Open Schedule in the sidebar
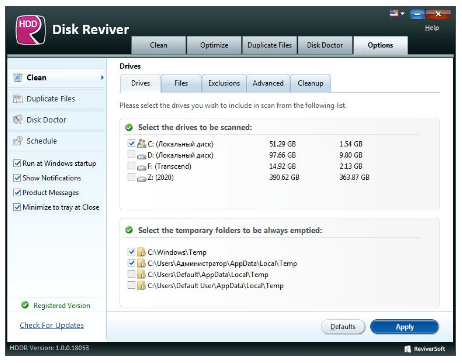The image size is (462, 363). tap(56, 141)
